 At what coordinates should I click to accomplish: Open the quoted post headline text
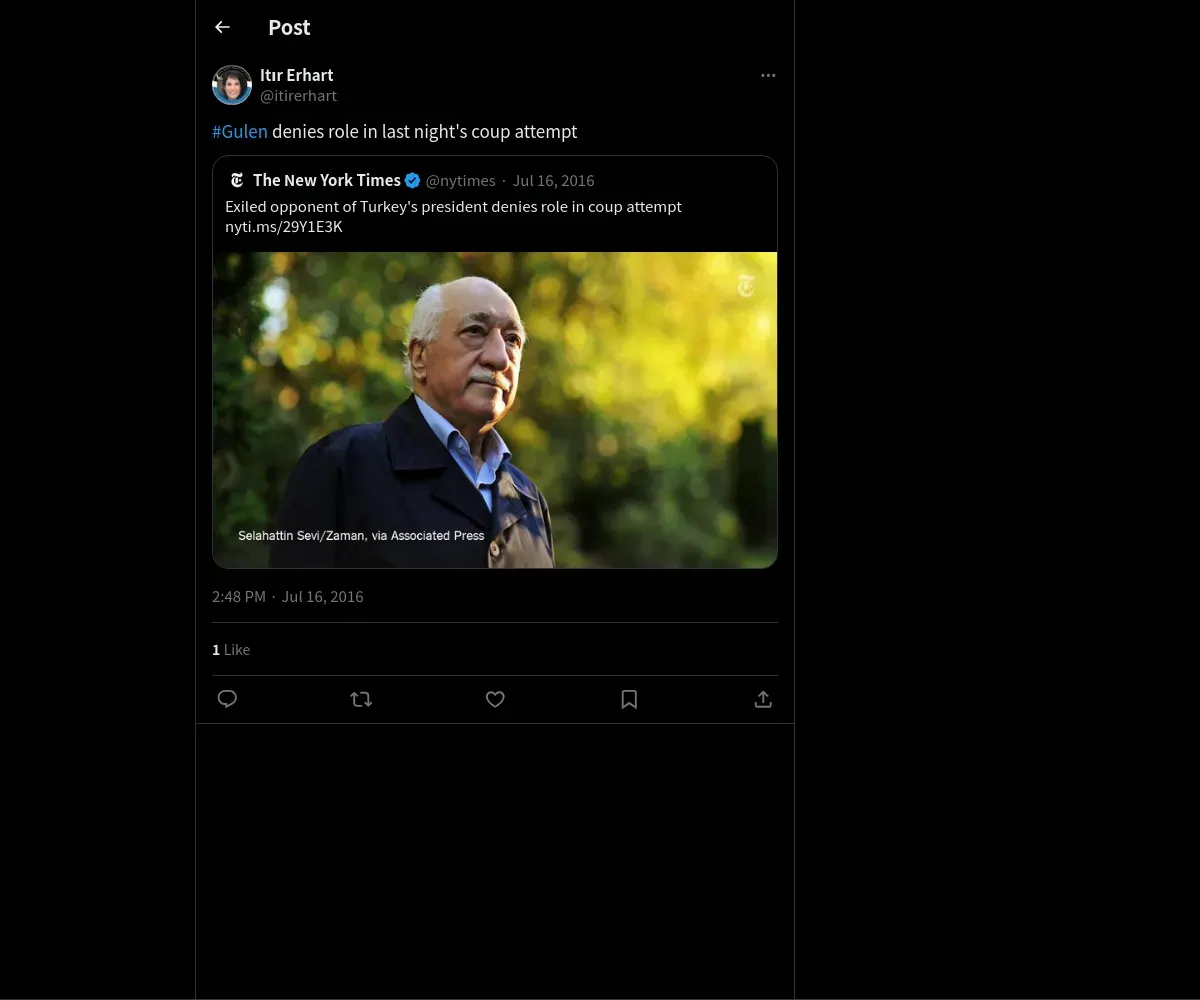click(453, 207)
